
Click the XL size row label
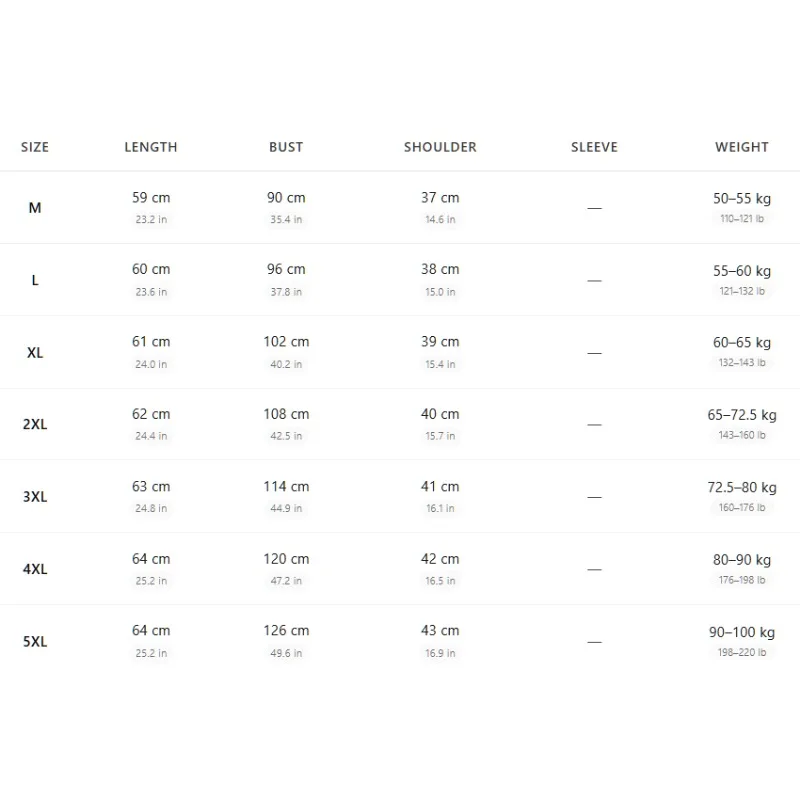point(35,353)
